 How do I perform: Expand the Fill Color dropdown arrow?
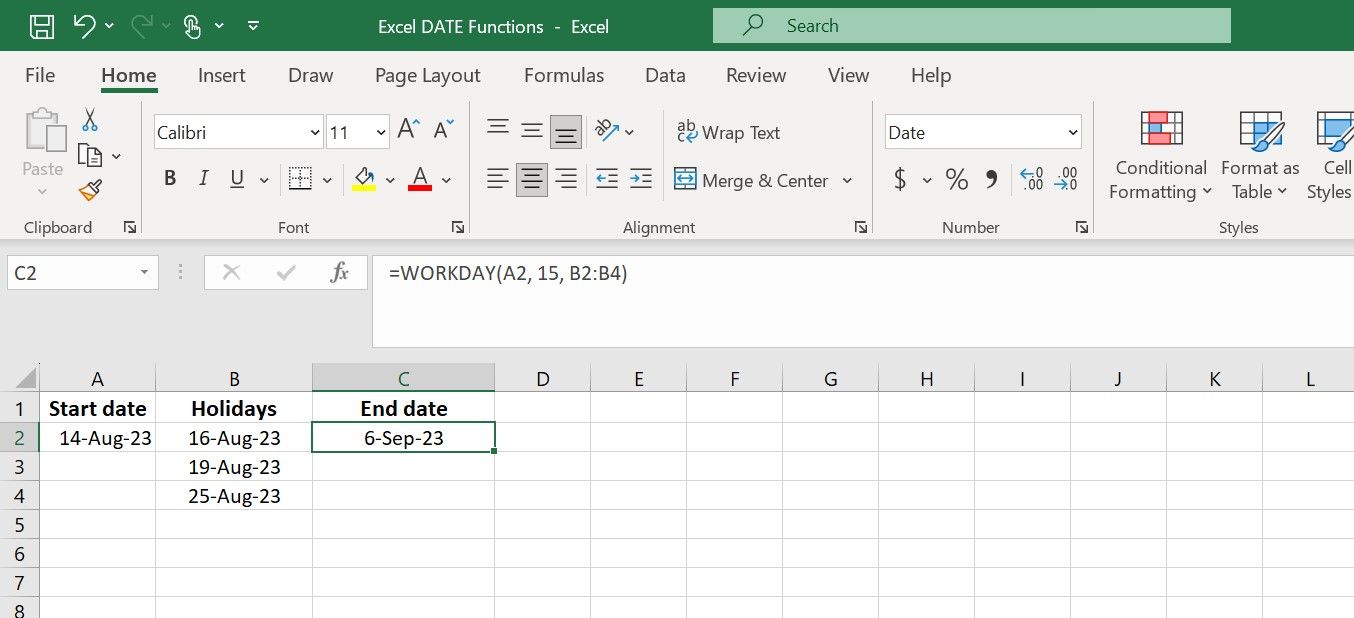tap(390, 179)
